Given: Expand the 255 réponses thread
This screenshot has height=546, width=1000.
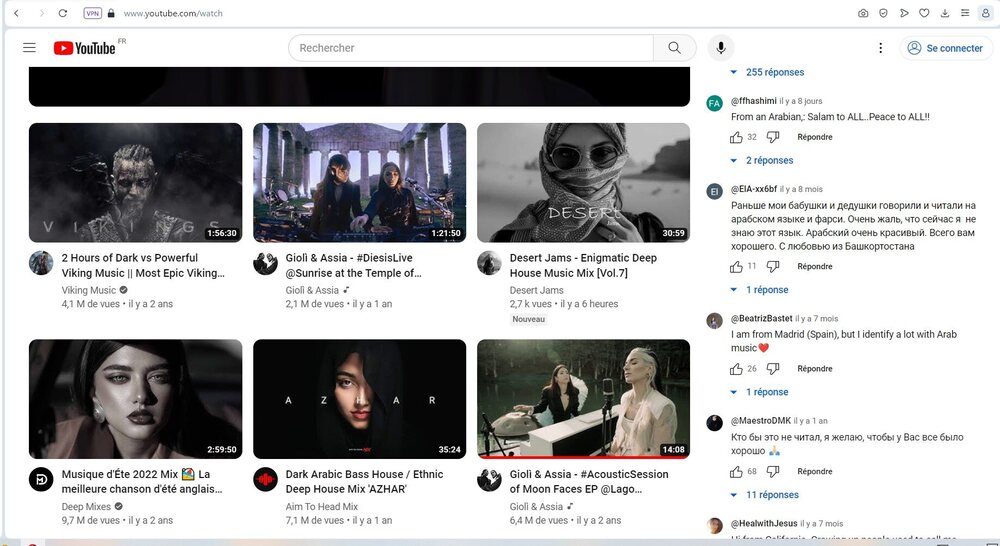Looking at the screenshot, I should (x=768, y=72).
